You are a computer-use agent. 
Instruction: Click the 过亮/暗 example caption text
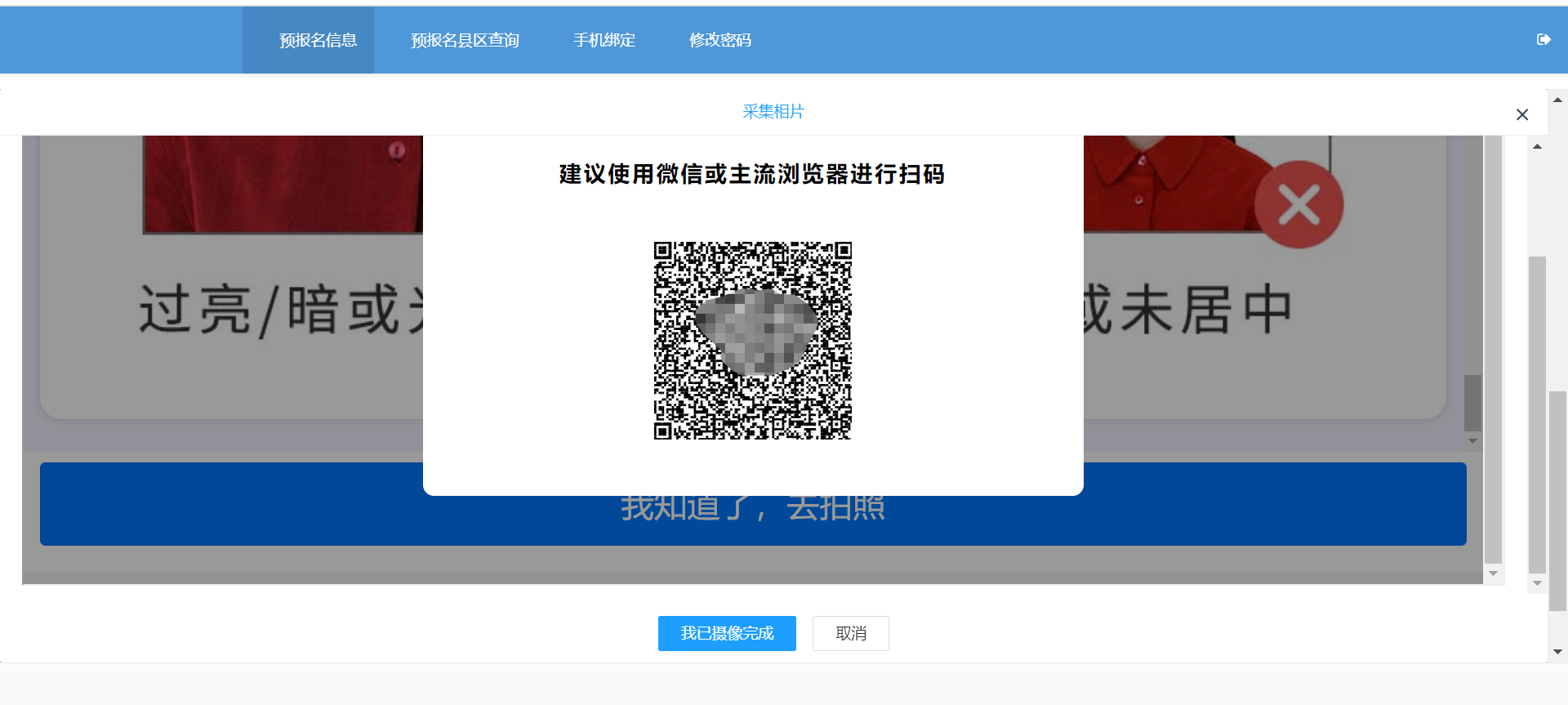click(278, 310)
